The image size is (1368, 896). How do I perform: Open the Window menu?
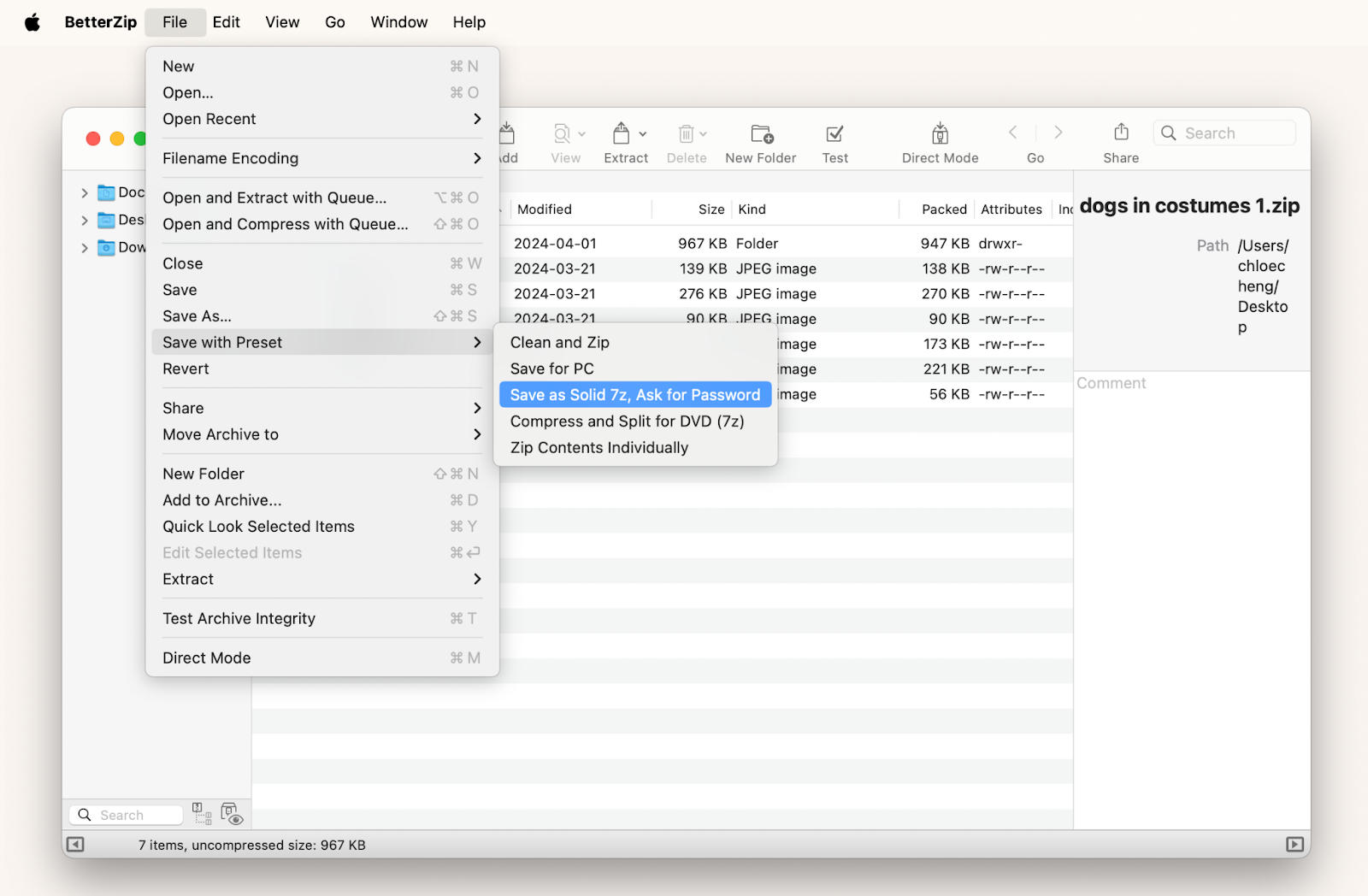pos(399,22)
